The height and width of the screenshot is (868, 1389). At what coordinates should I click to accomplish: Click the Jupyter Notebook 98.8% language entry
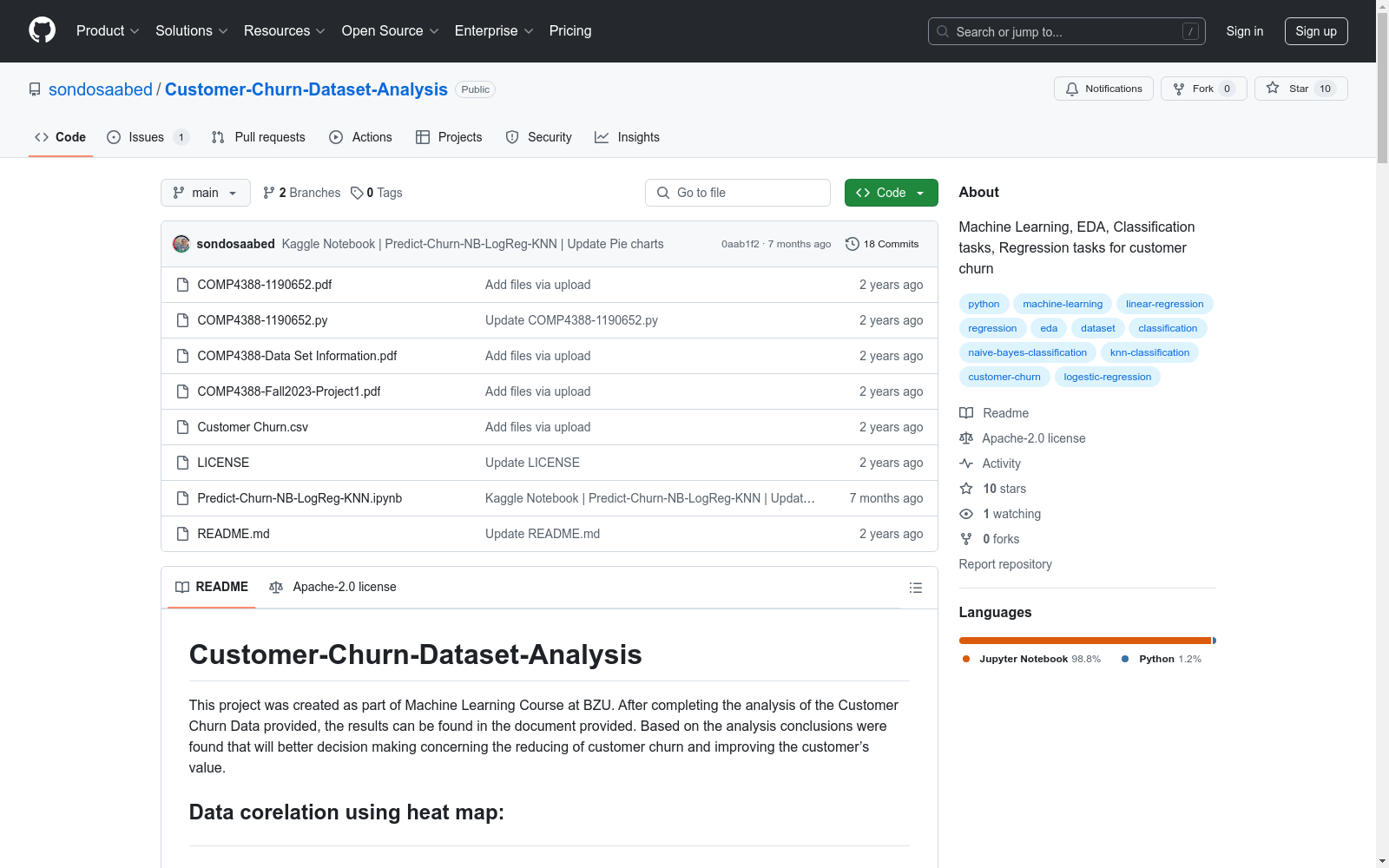click(1031, 659)
